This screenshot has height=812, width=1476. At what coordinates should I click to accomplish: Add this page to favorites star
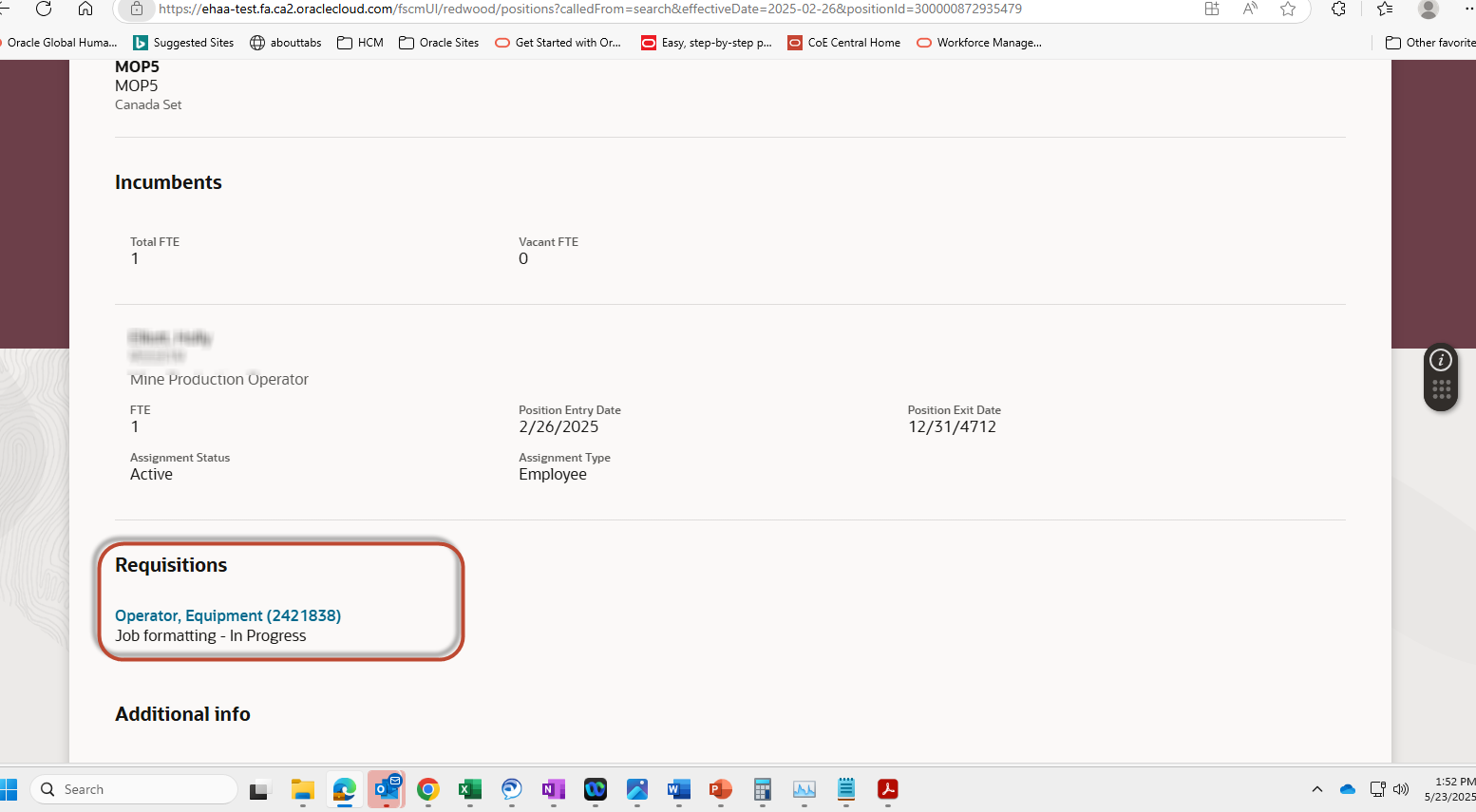click(x=1288, y=9)
